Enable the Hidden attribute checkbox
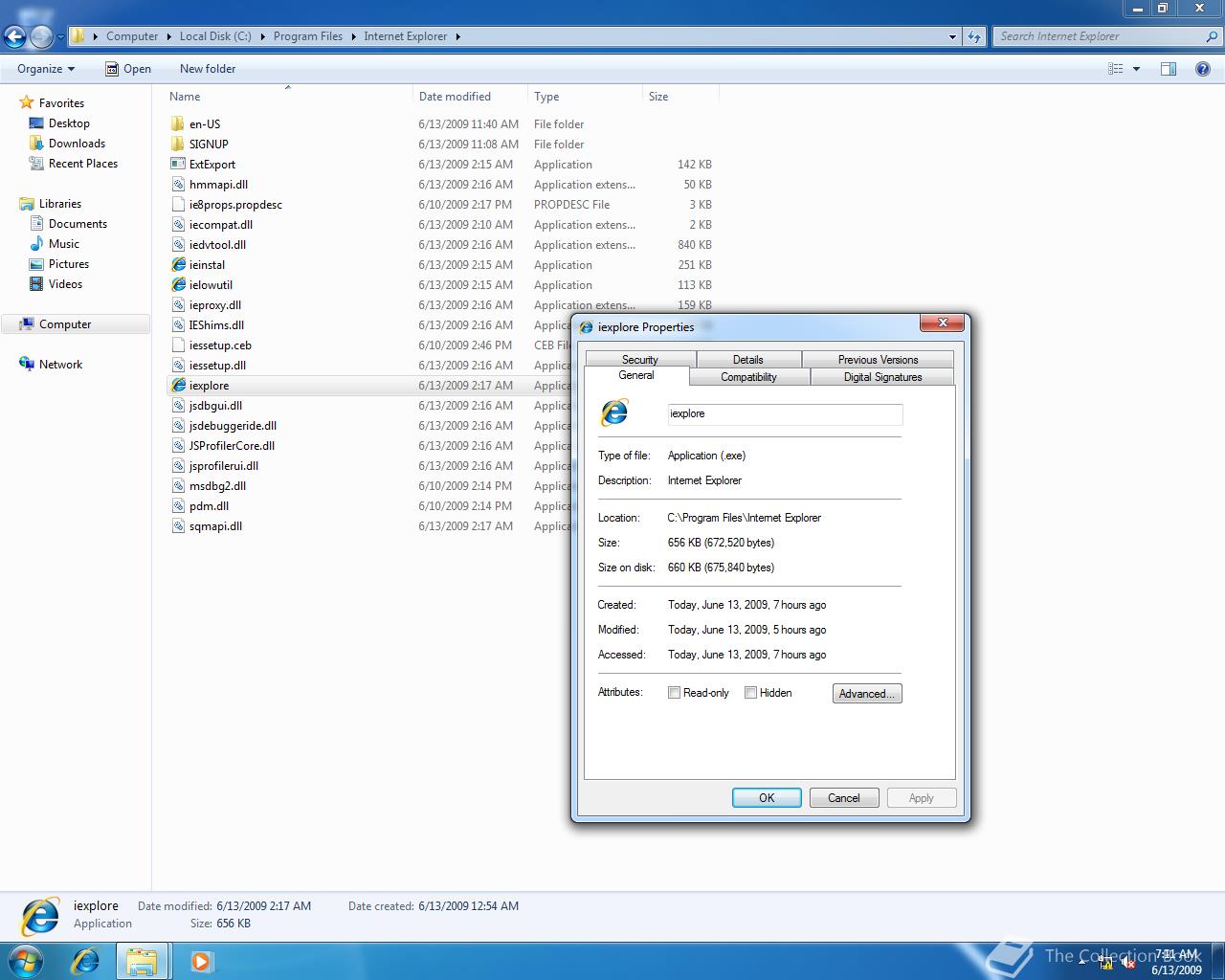The image size is (1225, 980). tap(750, 693)
